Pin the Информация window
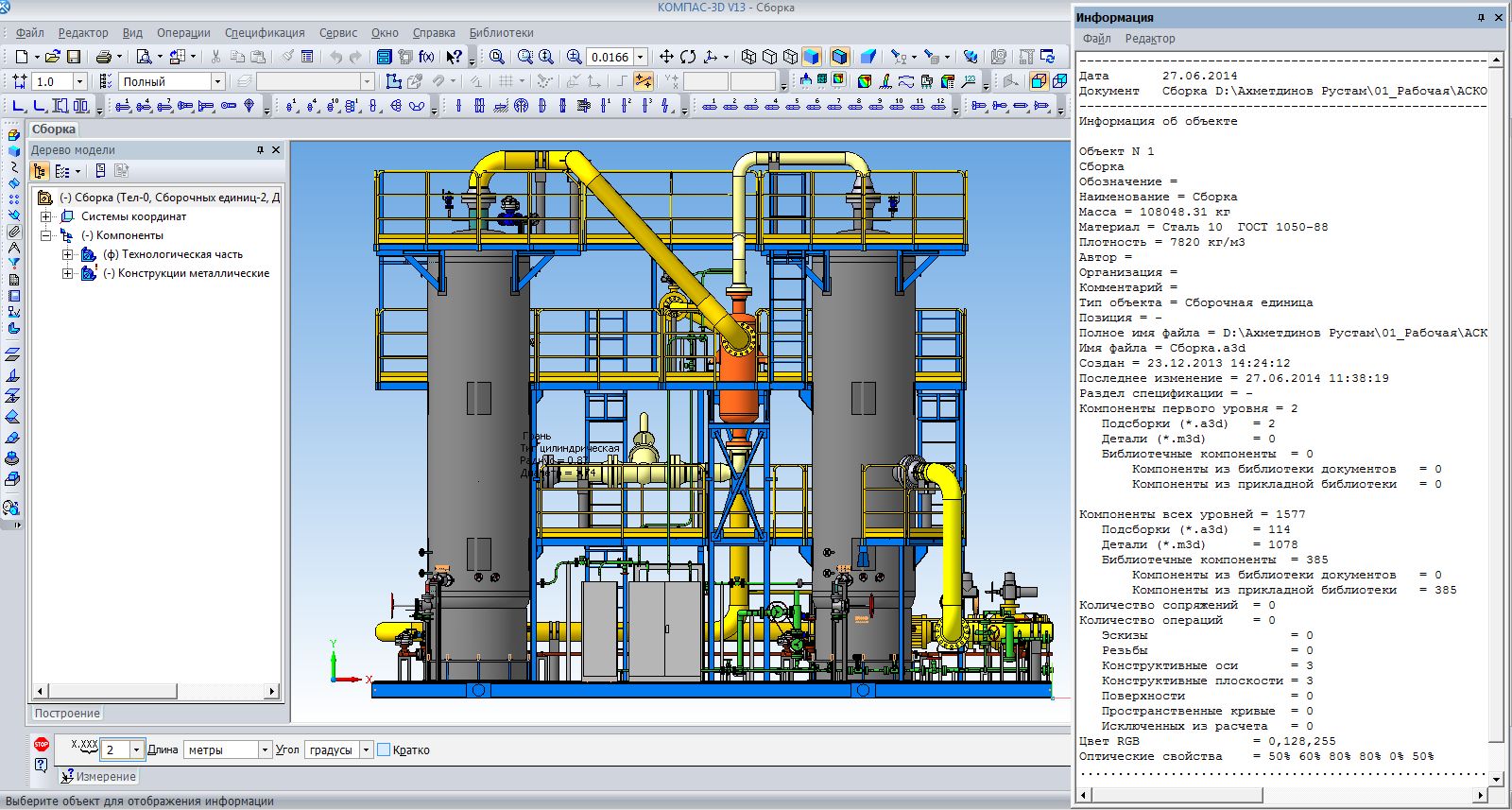This screenshot has height=810, width=1512. coord(1481,17)
